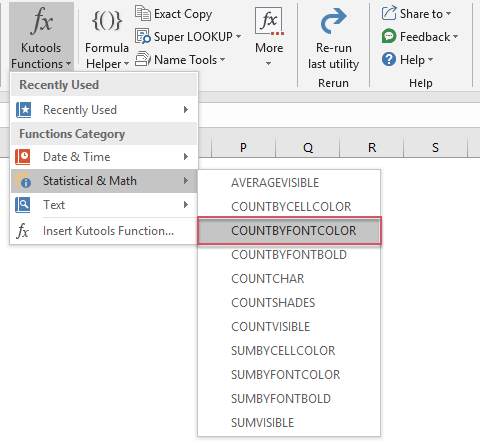Click the Insert Kutools Function fx icon
Viewport: 480px width, 444px height.
click(x=23, y=231)
